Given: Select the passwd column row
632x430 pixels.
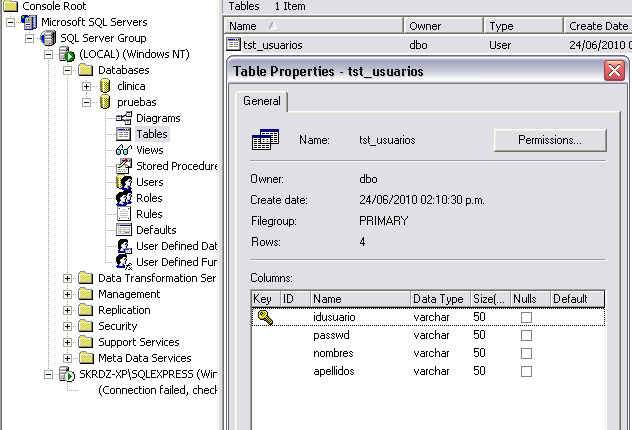Looking at the screenshot, I should tap(428, 335).
